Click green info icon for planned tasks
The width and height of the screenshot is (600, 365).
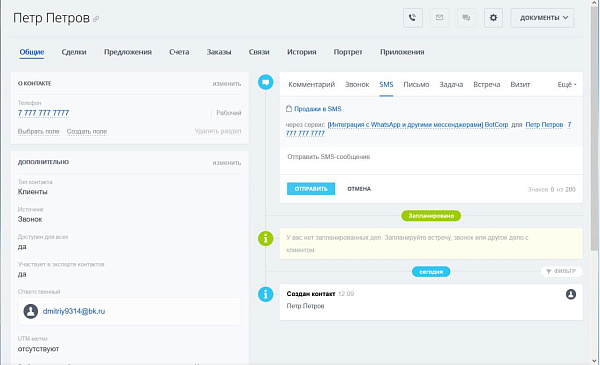pyautogui.click(x=266, y=238)
